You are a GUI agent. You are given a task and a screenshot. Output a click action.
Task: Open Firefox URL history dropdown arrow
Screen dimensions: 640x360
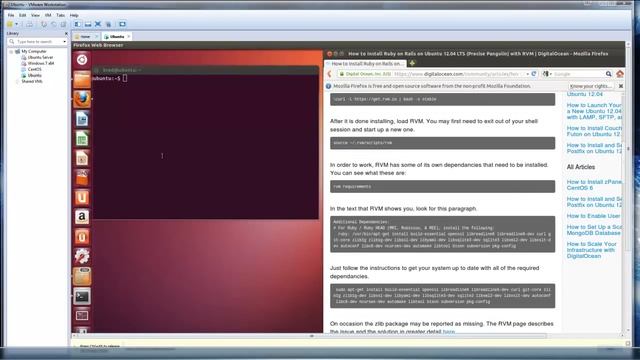527,74
